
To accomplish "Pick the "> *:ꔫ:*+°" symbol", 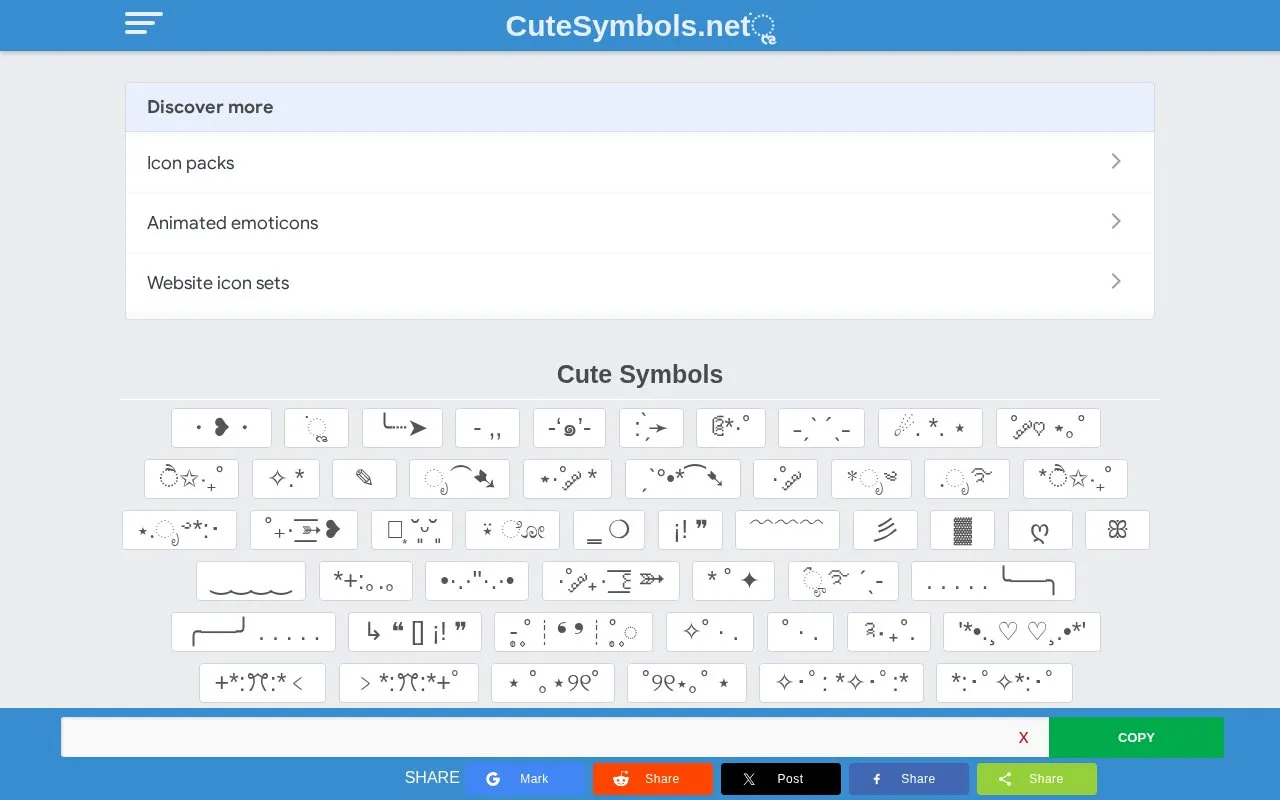I will coord(409,683).
